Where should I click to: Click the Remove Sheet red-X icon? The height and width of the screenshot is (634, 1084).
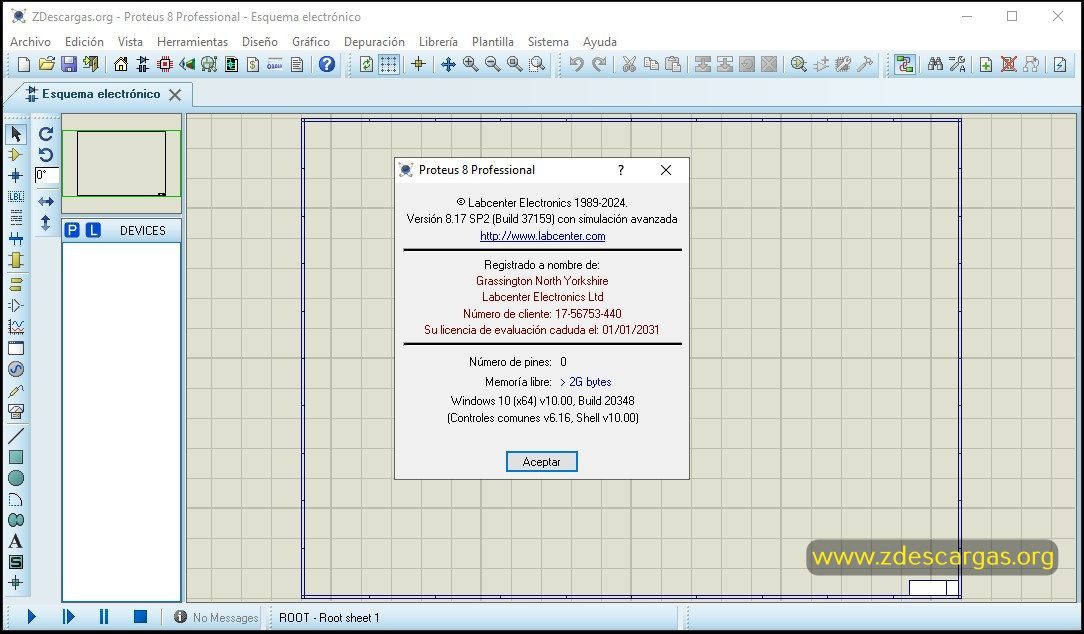[1009, 64]
